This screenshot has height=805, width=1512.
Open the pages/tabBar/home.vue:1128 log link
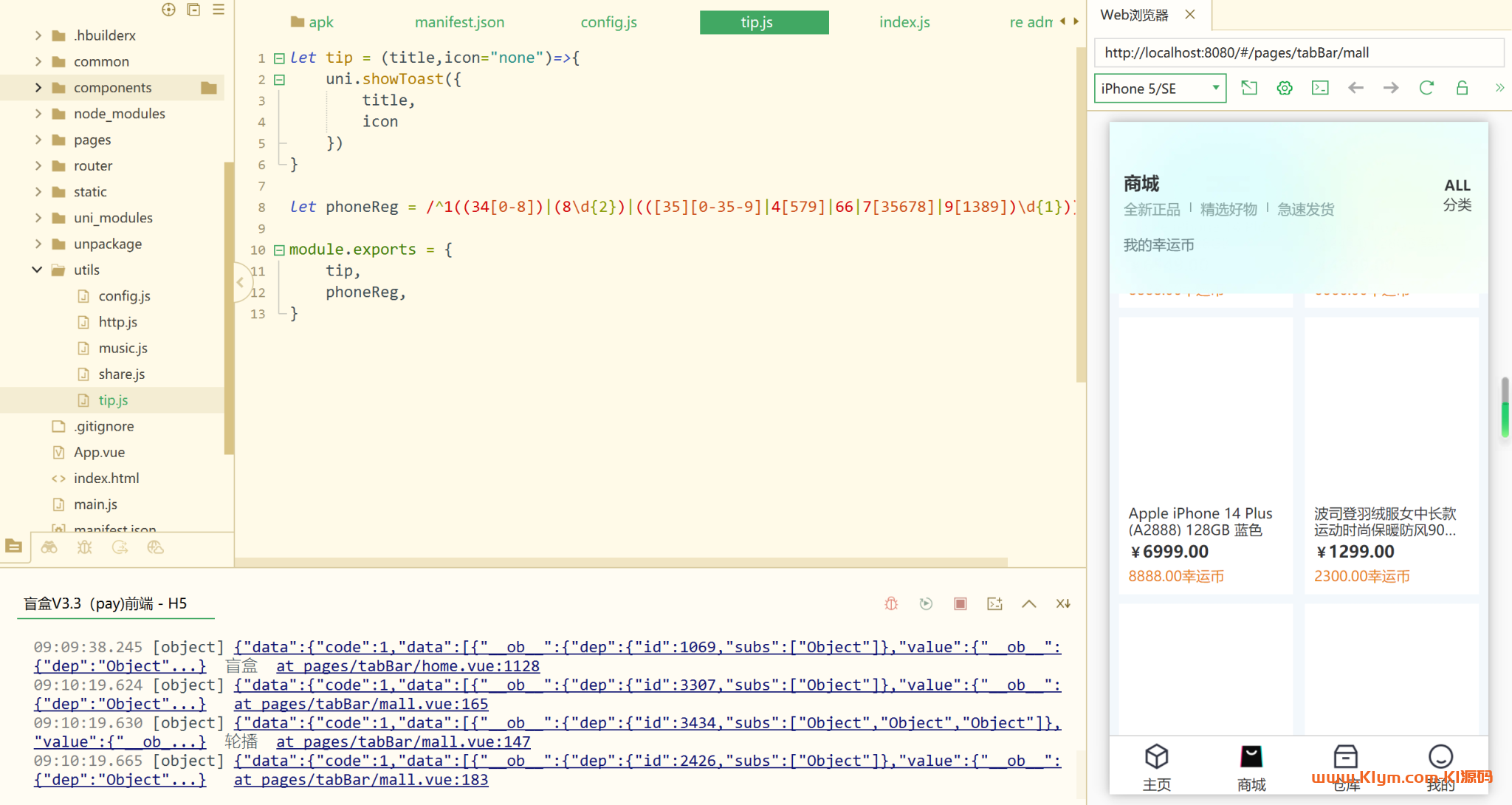point(408,665)
